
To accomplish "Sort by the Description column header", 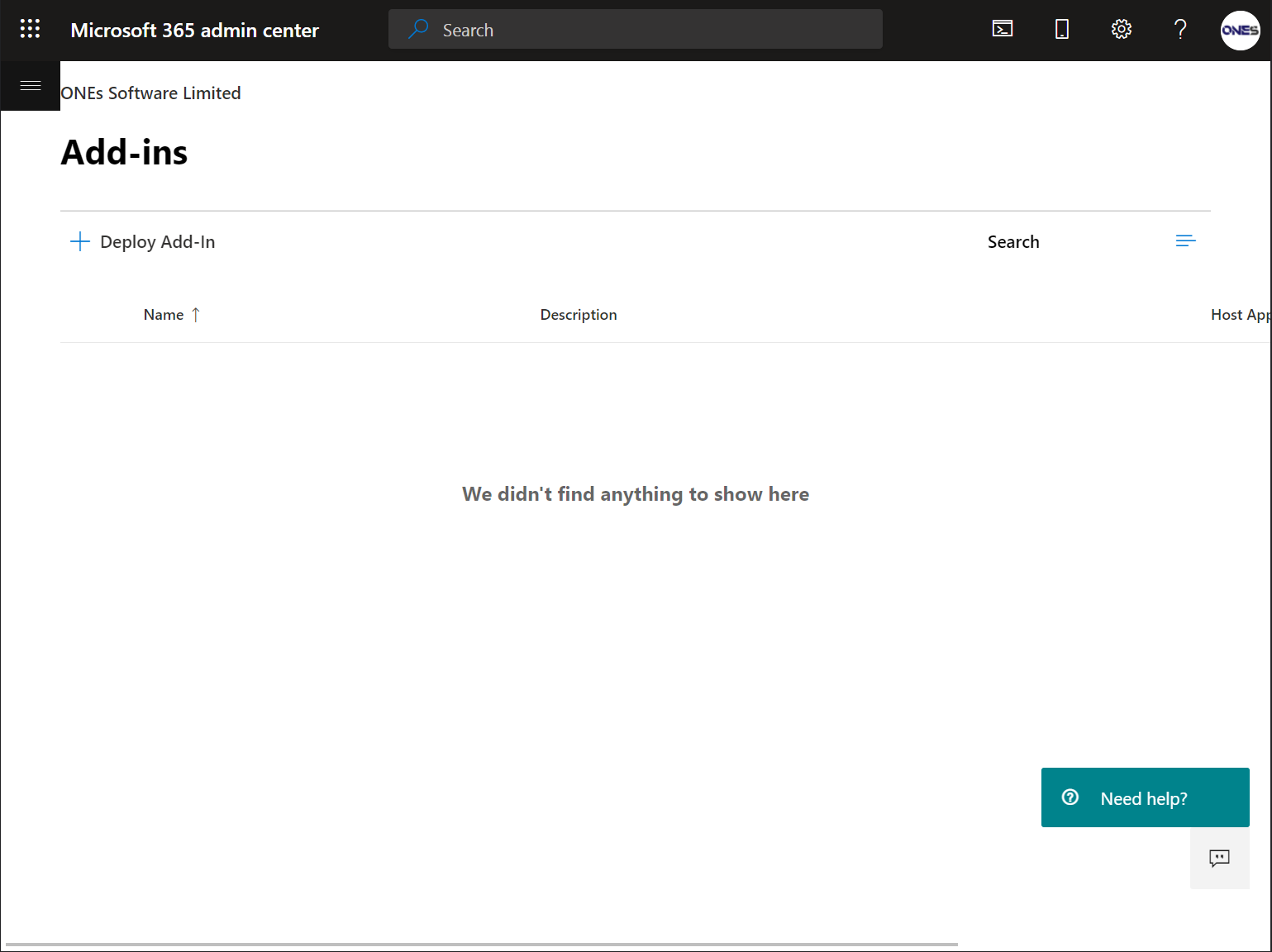I will [x=578, y=315].
